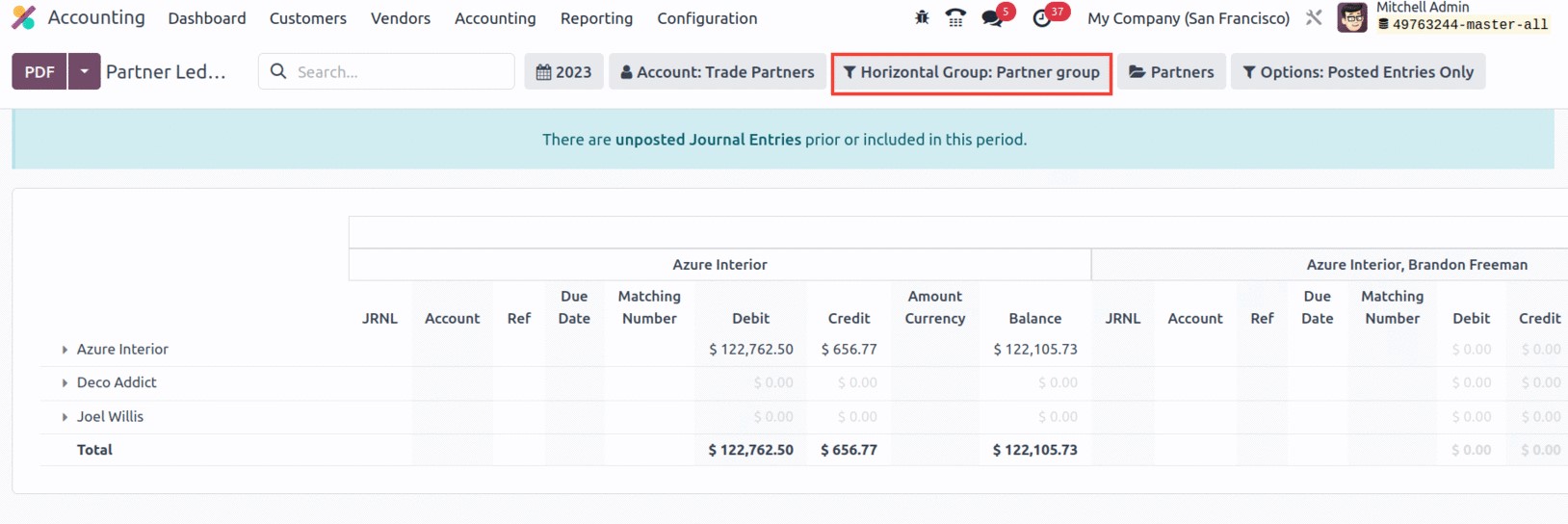Open the 2023 date filter

[563, 71]
